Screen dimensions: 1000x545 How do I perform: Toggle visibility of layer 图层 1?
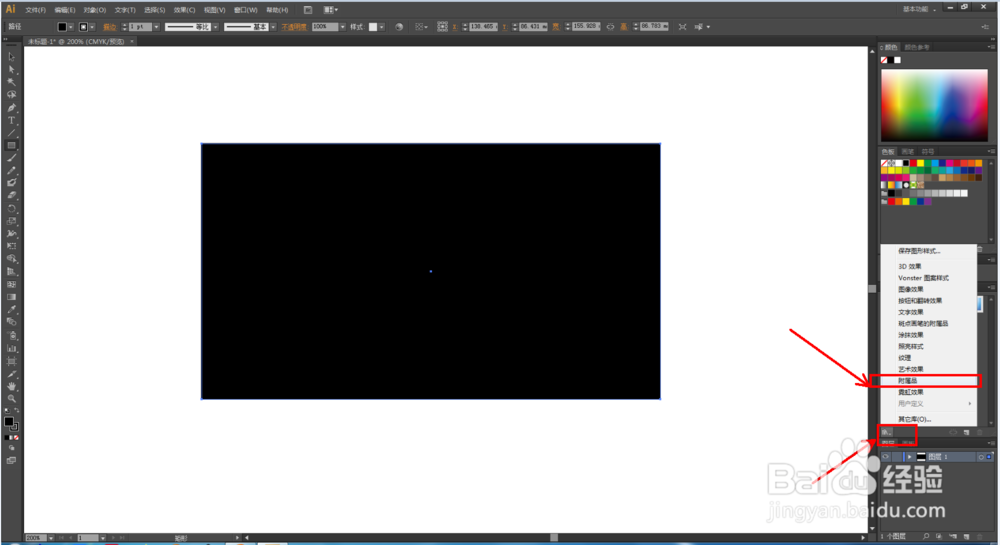pyautogui.click(x=886, y=456)
